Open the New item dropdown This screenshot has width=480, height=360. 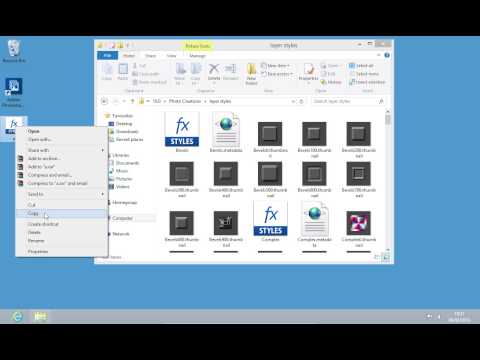coord(275,66)
